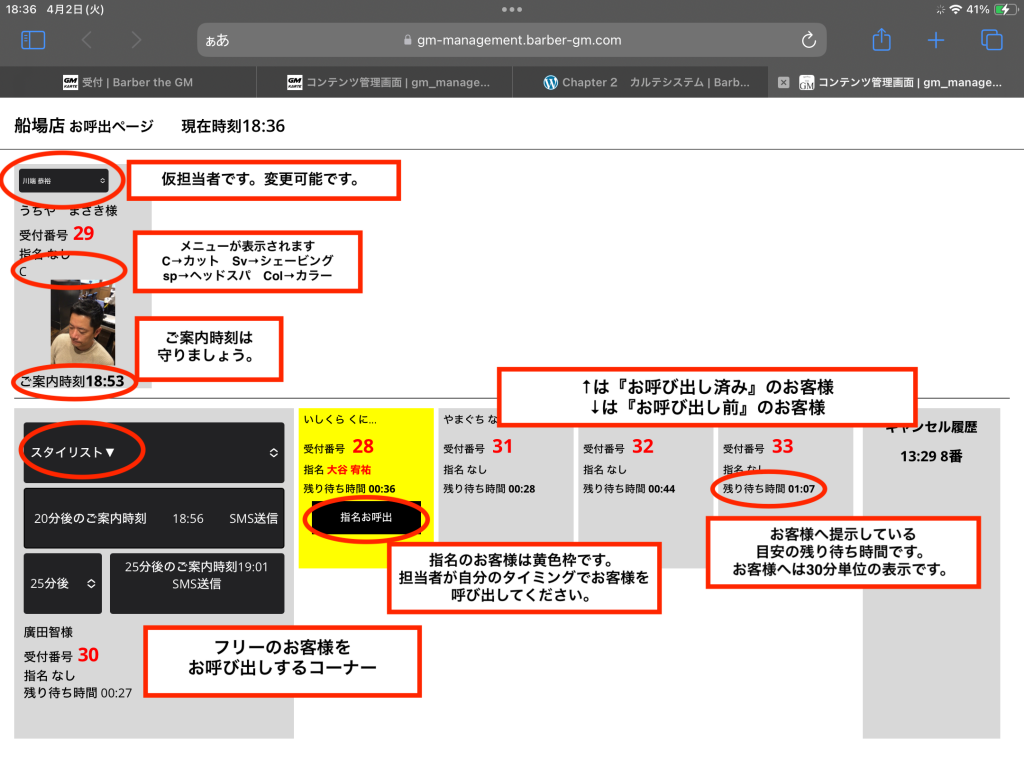1024x768 pixels.
Task: Open a new tab with plus icon
Action: coord(935,40)
